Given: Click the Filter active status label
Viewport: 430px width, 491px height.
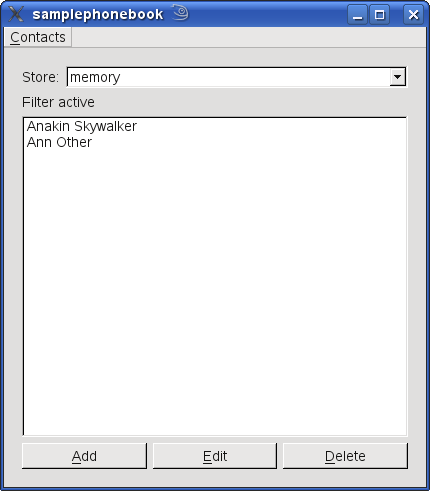Looking at the screenshot, I should click(x=58, y=102).
